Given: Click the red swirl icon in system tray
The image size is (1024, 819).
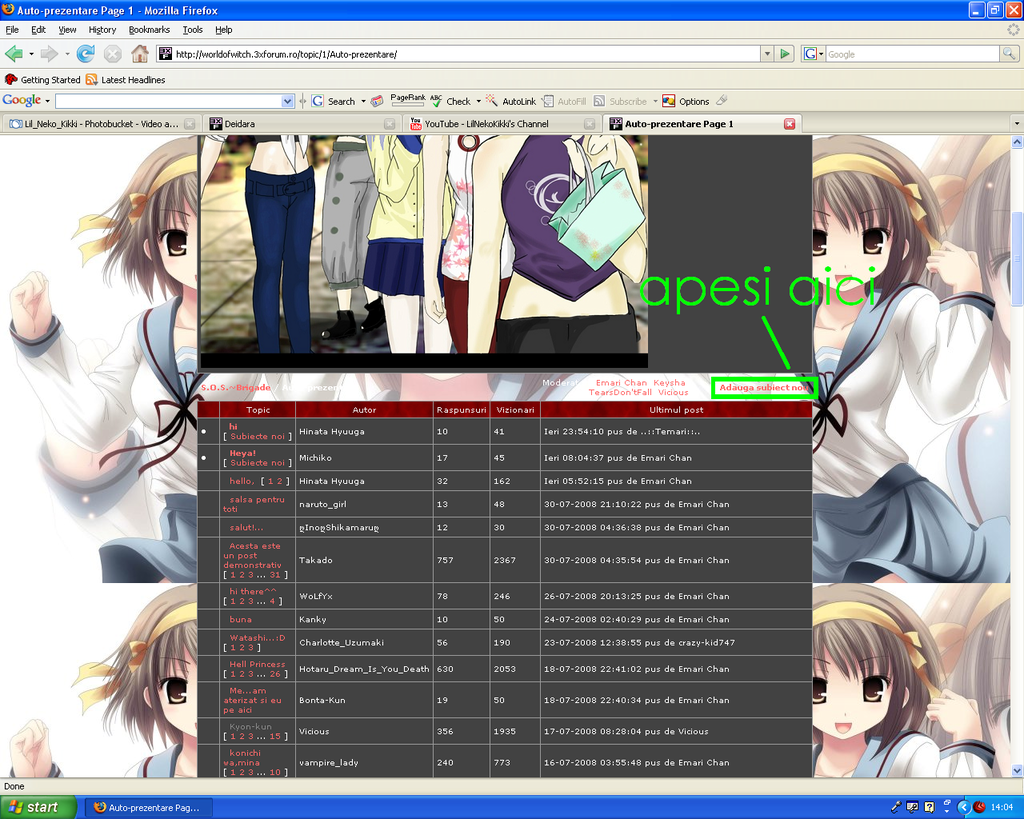Looking at the screenshot, I should pyautogui.click(x=979, y=807).
